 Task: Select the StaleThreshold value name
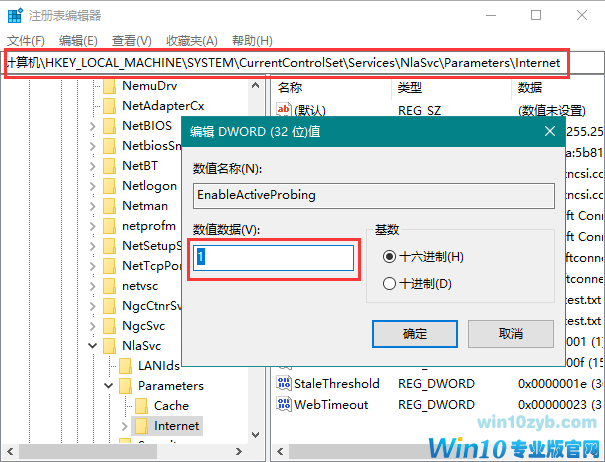(337, 384)
